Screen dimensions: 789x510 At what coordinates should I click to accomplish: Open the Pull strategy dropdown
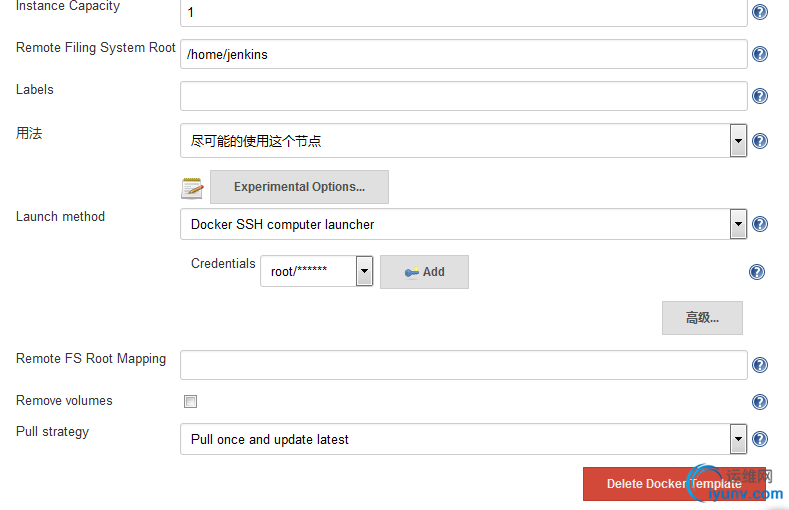click(738, 439)
